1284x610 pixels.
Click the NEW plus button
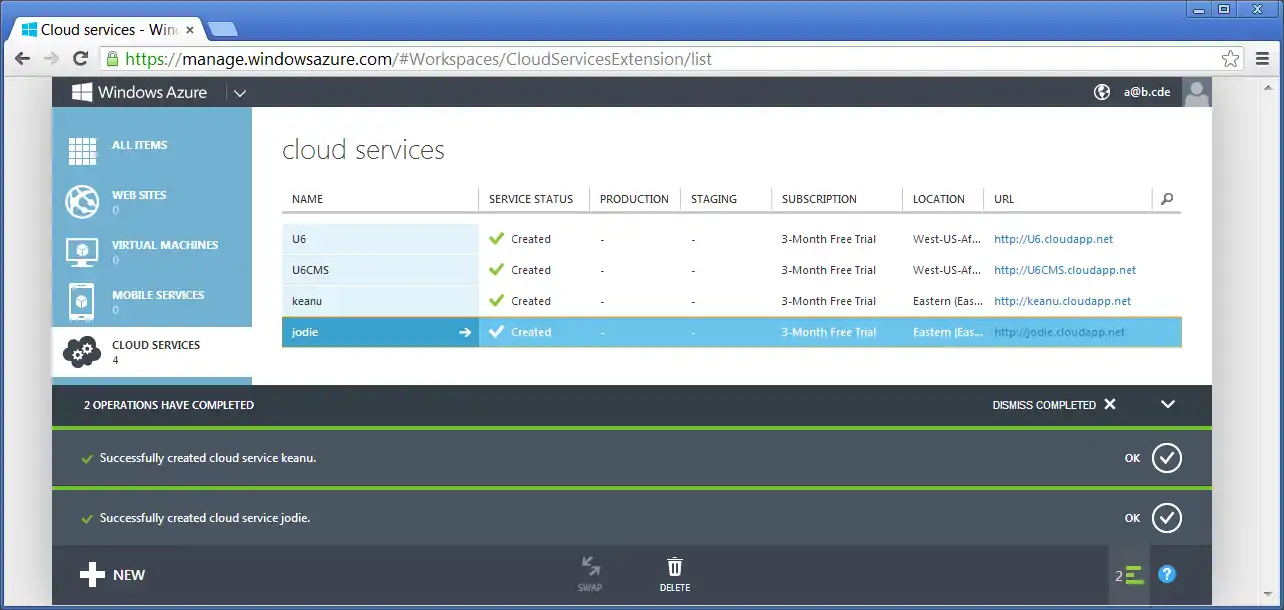(x=112, y=575)
